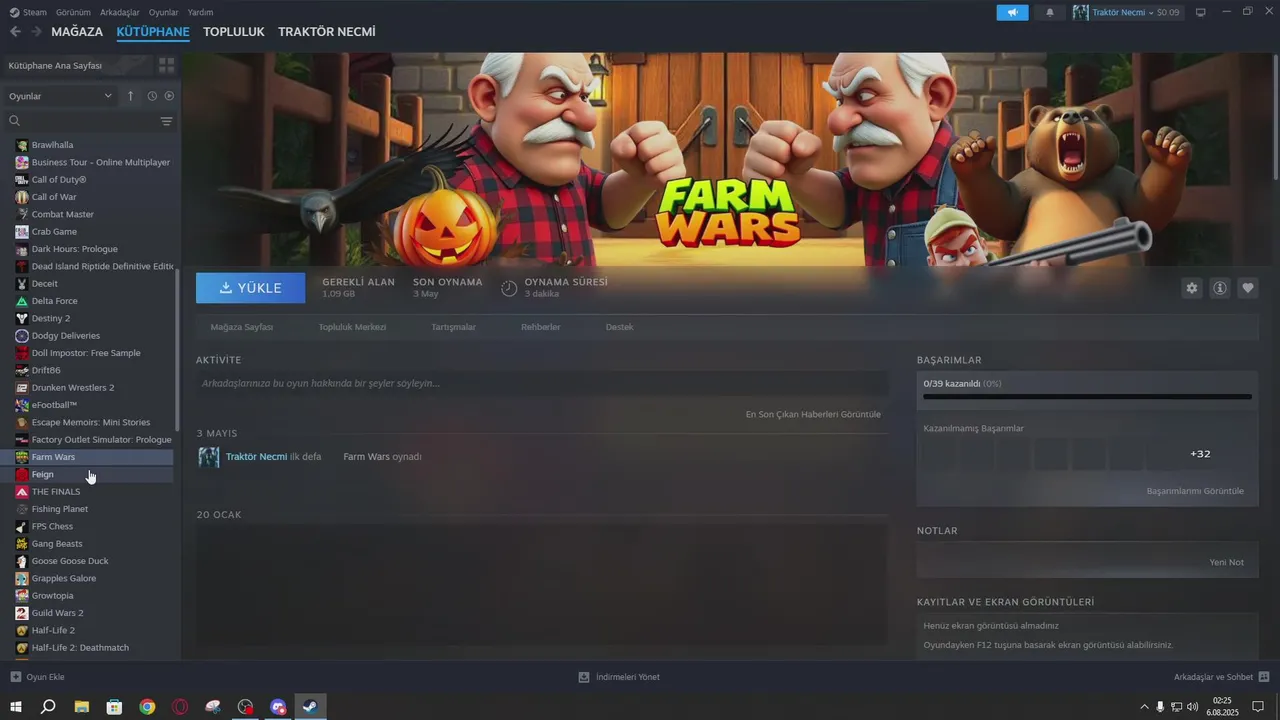Switch to TOPLULUK tab
Viewport: 1280px width, 720px height.
pos(234,32)
